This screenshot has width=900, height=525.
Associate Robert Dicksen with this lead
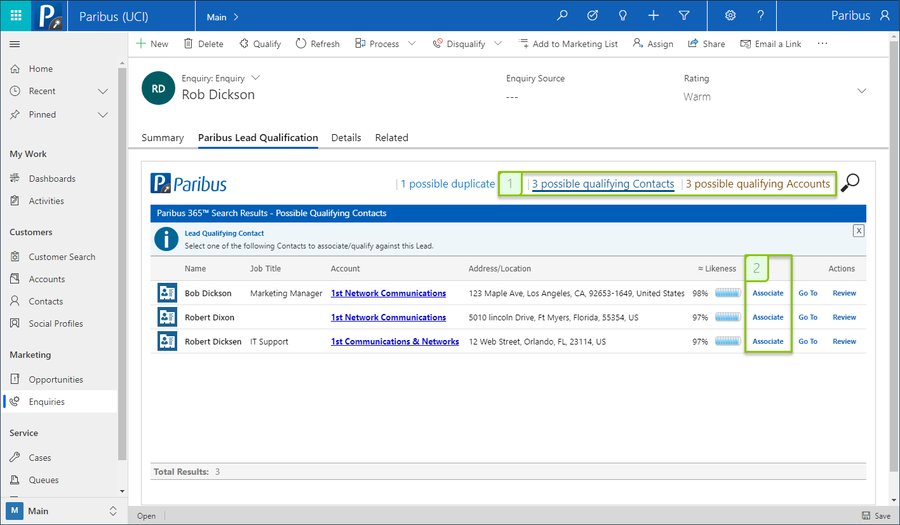coord(768,341)
